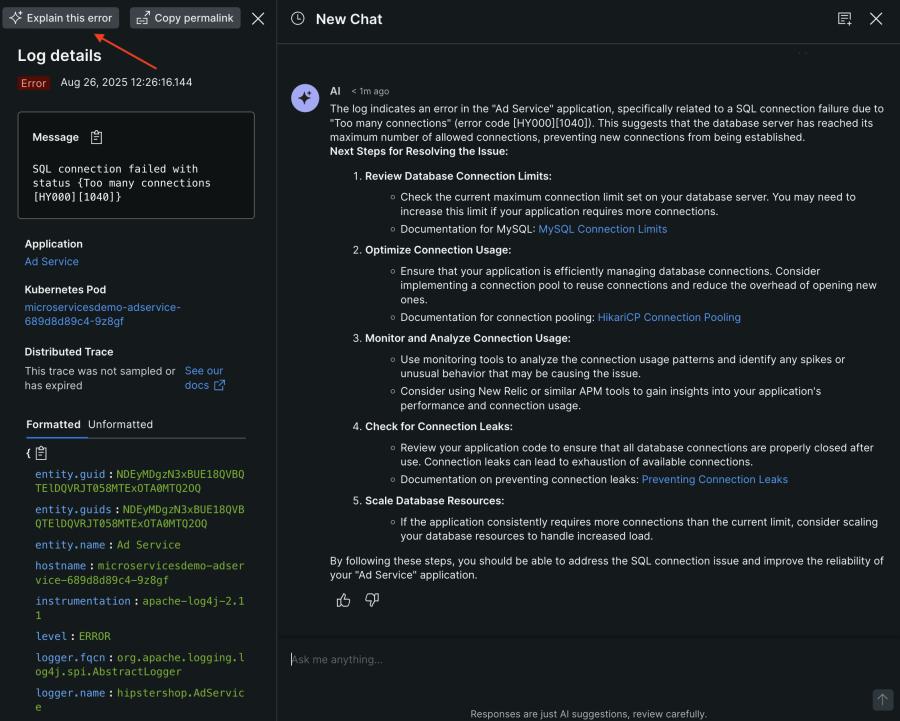900x721 pixels.
Task: Open the HikariCP Connection Pooling link
Action: (669, 317)
